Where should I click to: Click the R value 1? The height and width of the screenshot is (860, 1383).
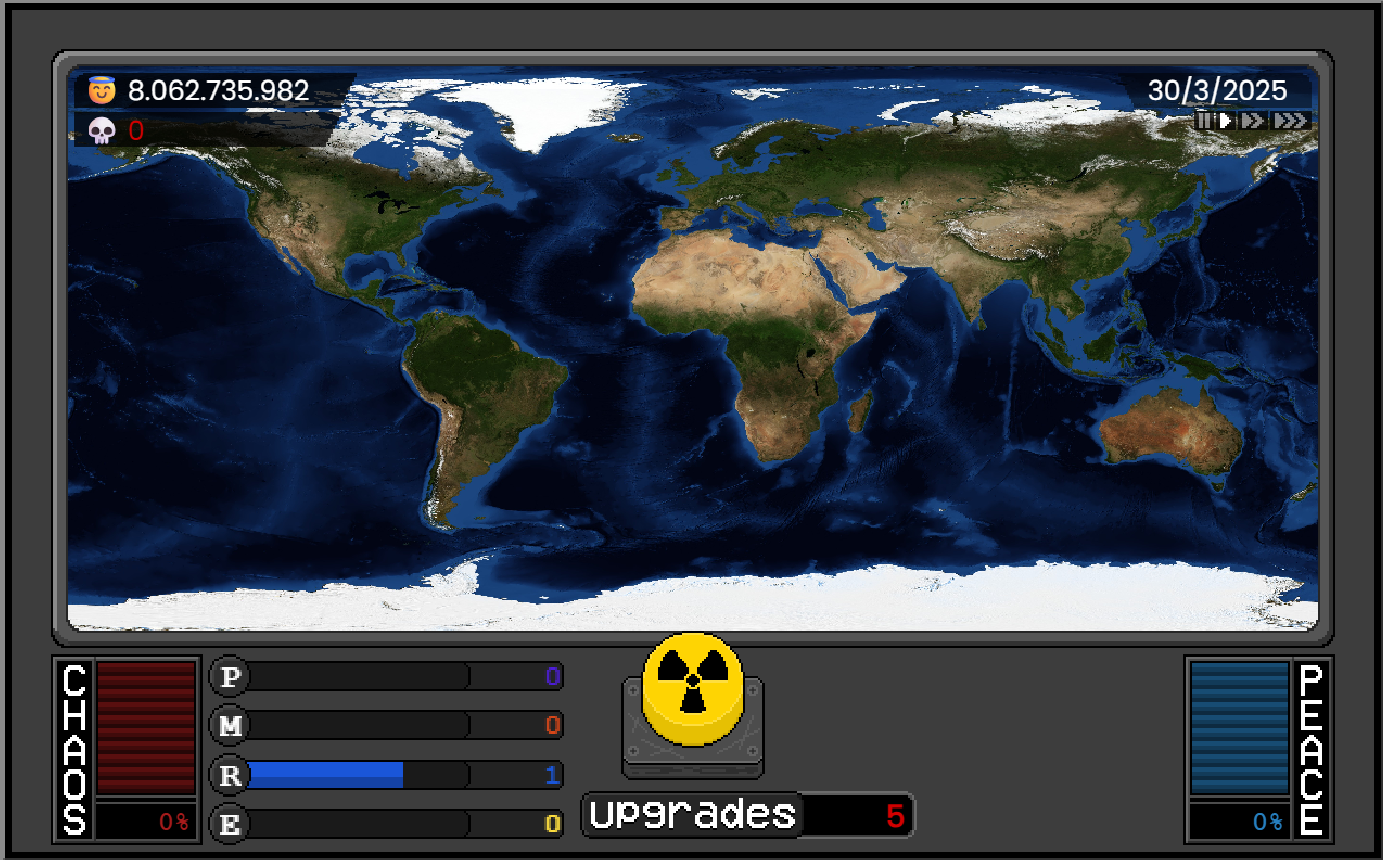click(552, 775)
